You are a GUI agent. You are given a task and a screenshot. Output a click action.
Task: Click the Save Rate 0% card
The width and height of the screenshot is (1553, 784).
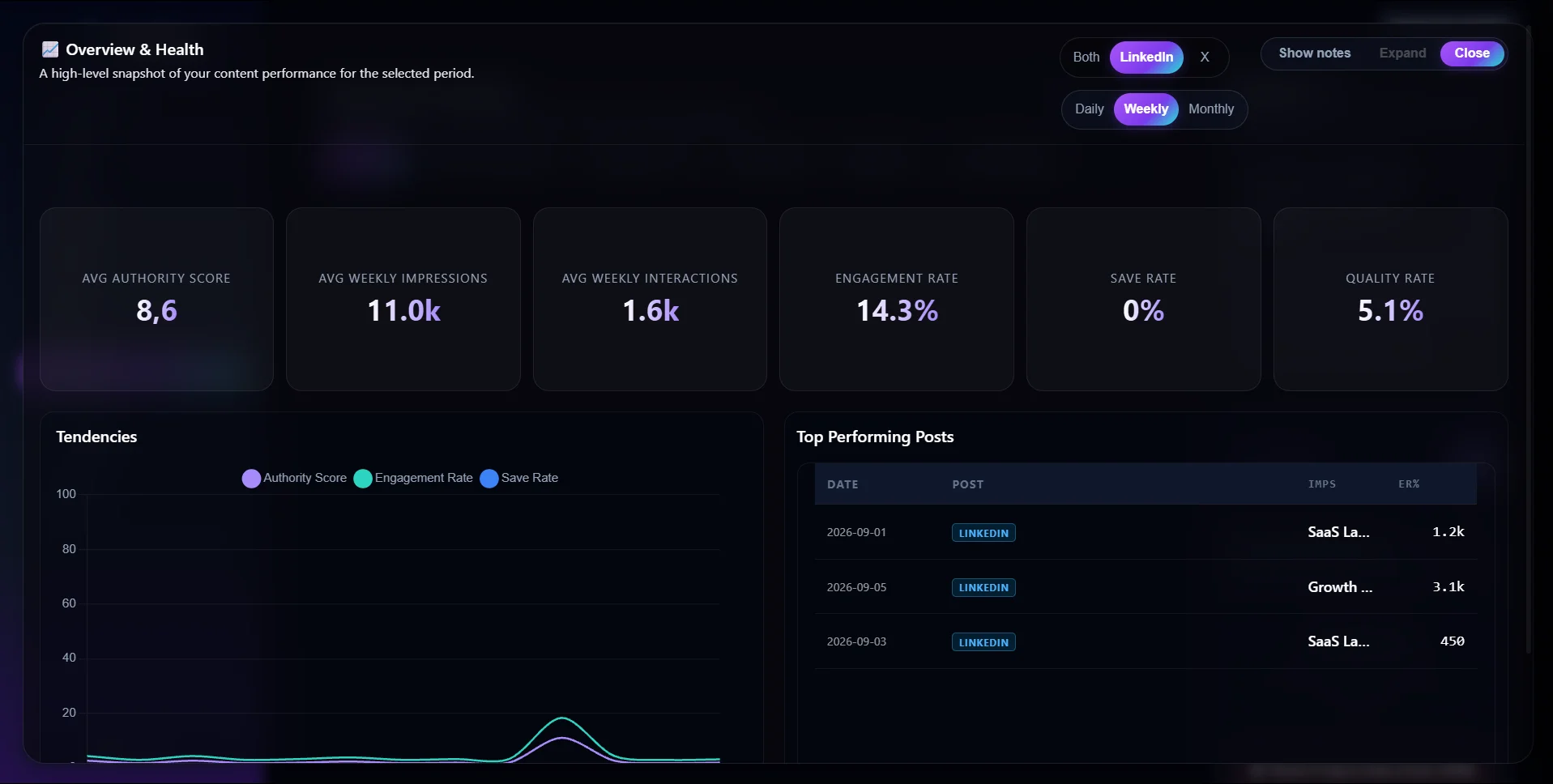tap(1143, 299)
